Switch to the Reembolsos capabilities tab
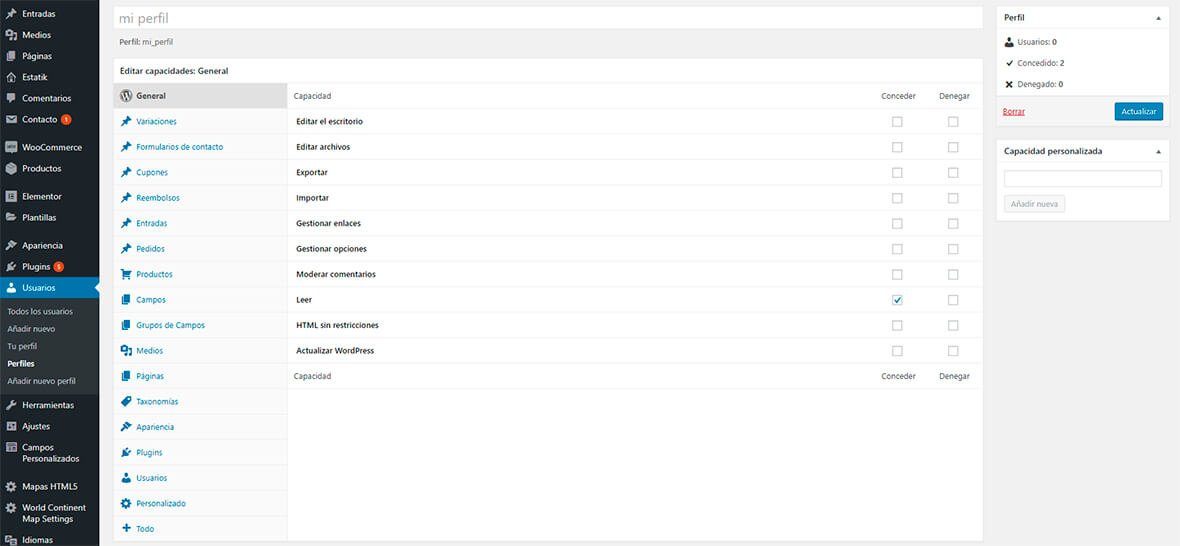 [200, 198]
